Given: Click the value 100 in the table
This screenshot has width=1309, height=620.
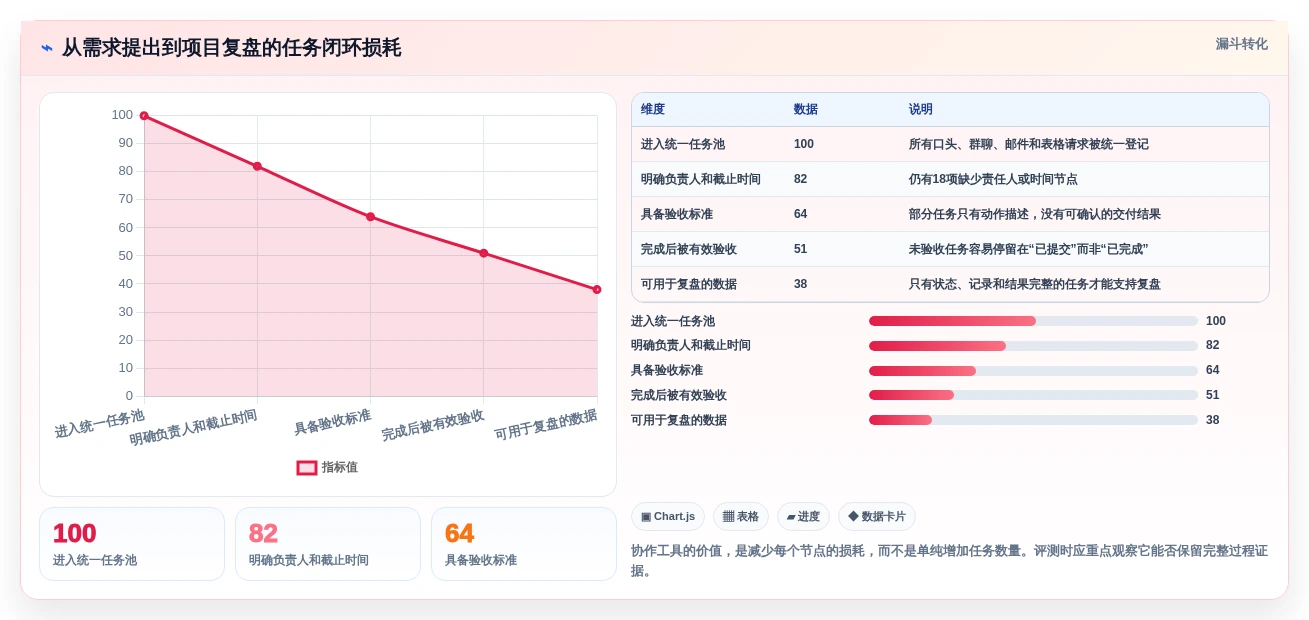Looking at the screenshot, I should pos(804,144).
